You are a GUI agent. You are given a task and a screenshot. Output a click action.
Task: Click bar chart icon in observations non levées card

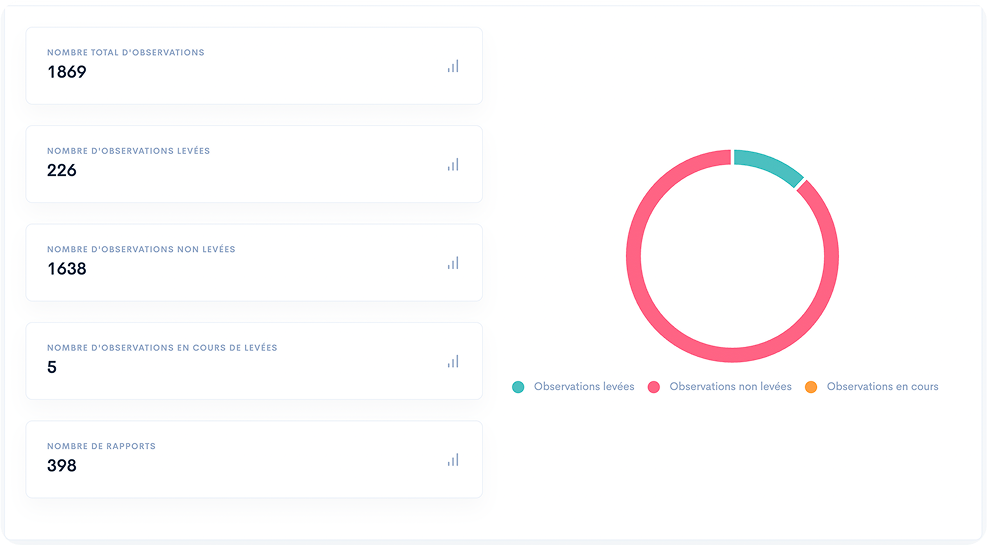[x=453, y=263]
